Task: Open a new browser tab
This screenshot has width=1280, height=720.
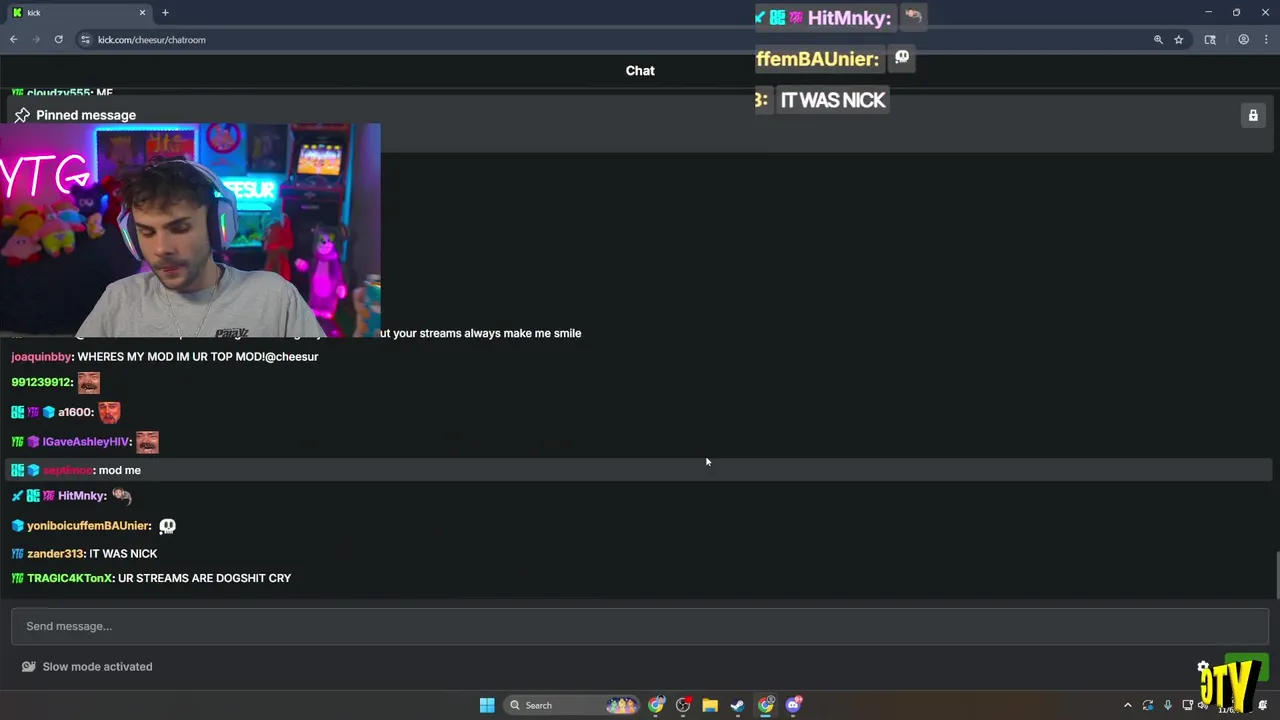Action: click(165, 12)
